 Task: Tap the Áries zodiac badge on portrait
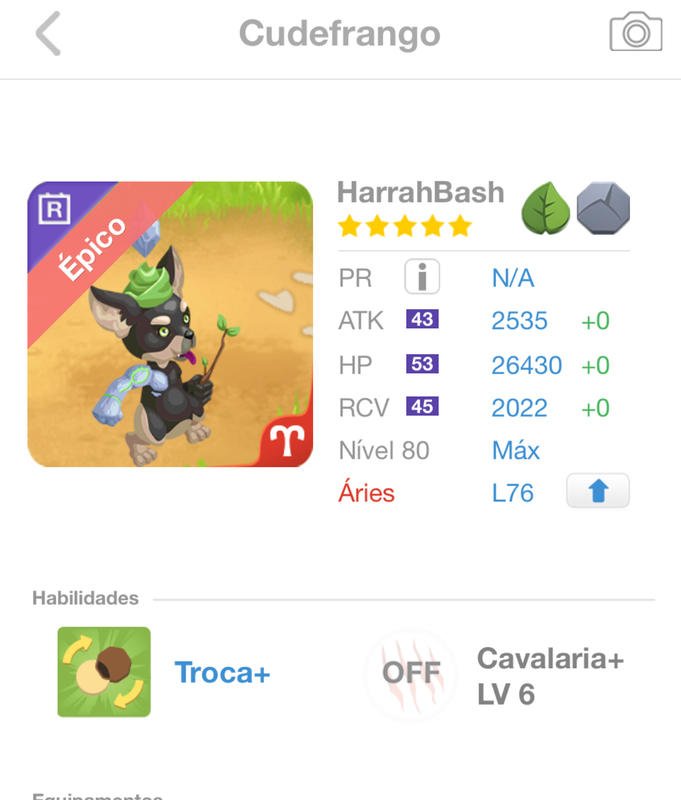pos(287,441)
